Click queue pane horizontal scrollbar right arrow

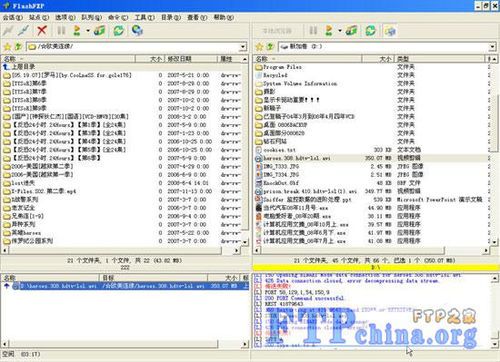[x=245, y=344]
